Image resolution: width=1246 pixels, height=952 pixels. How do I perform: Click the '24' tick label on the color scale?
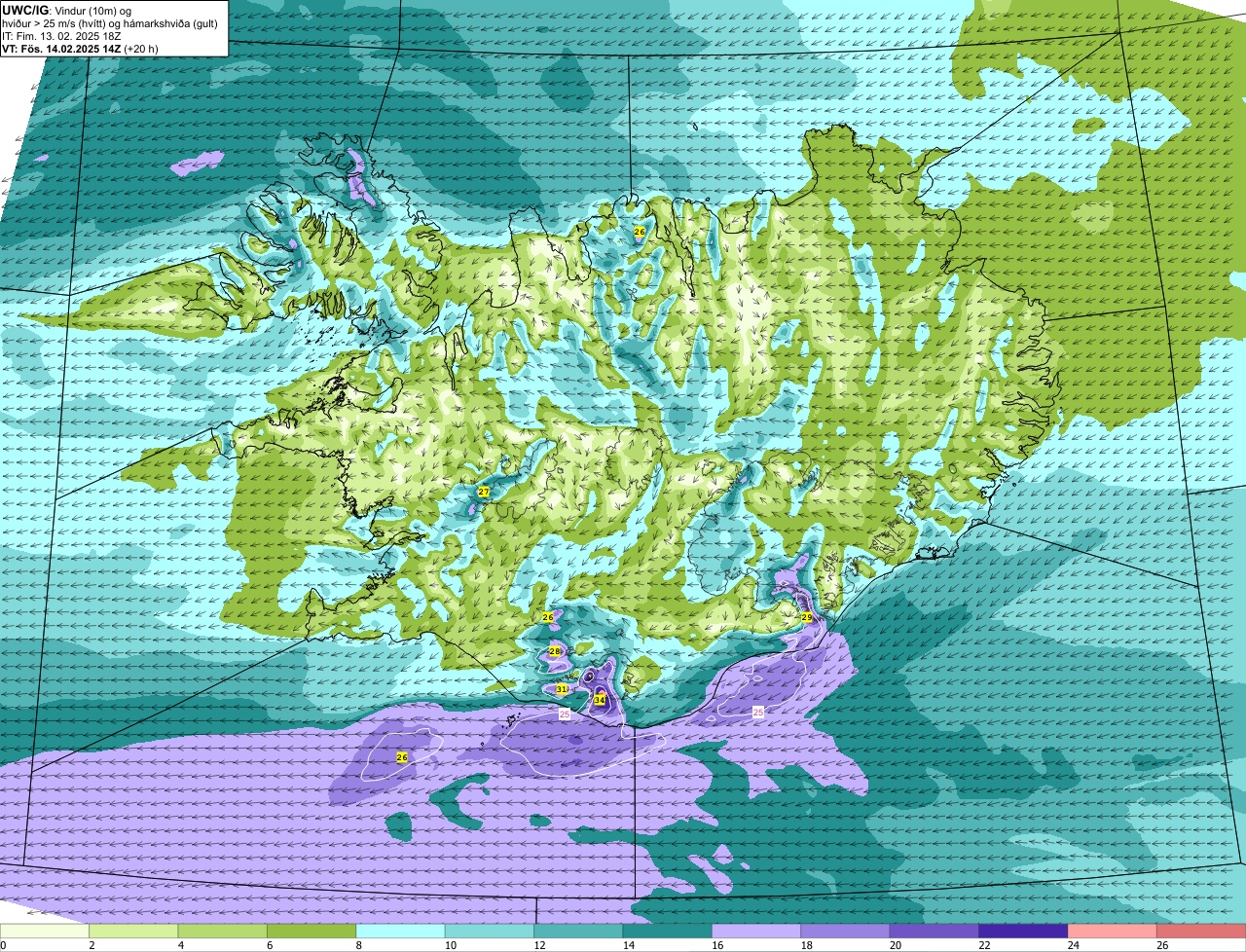(1073, 945)
